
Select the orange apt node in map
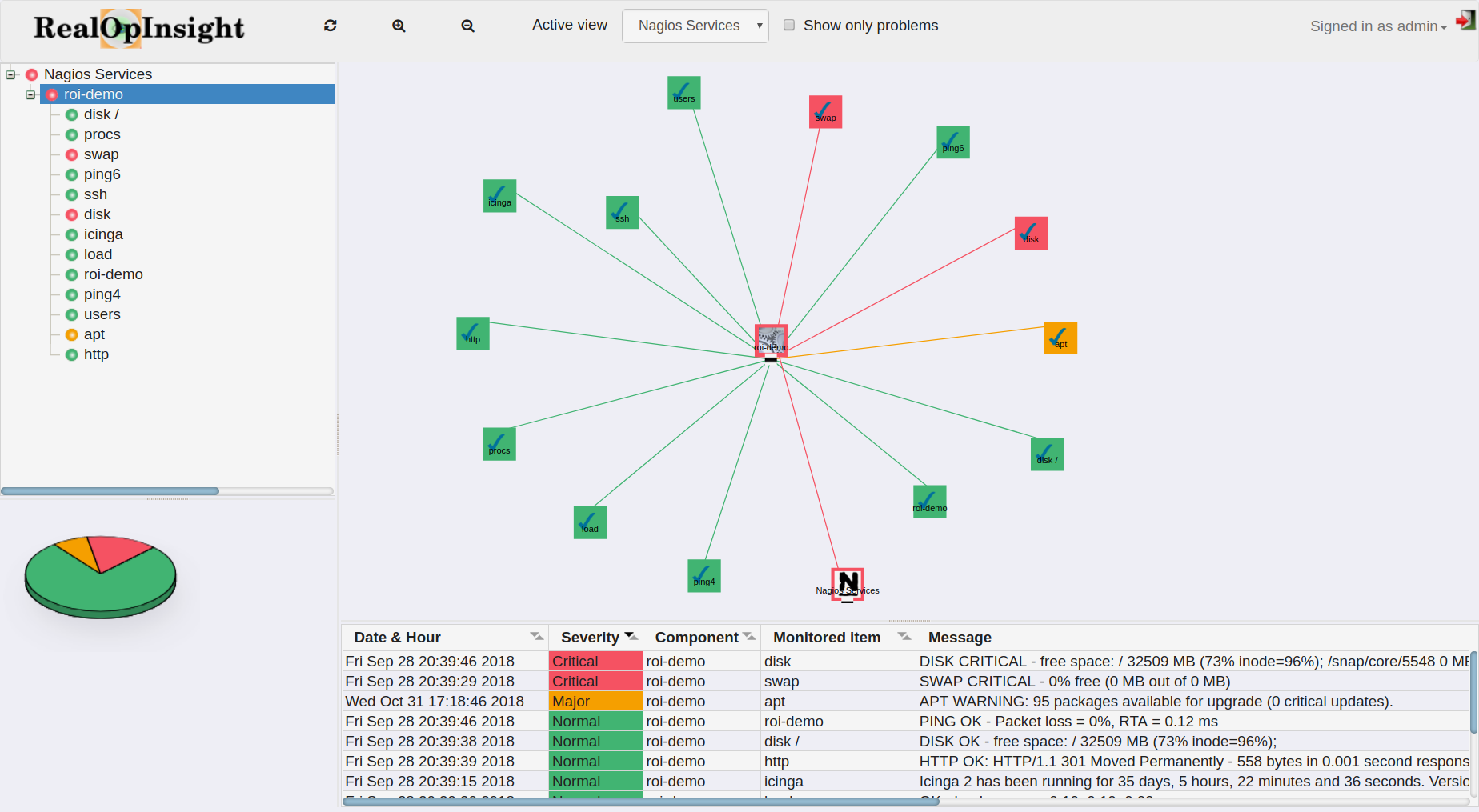click(x=1060, y=338)
